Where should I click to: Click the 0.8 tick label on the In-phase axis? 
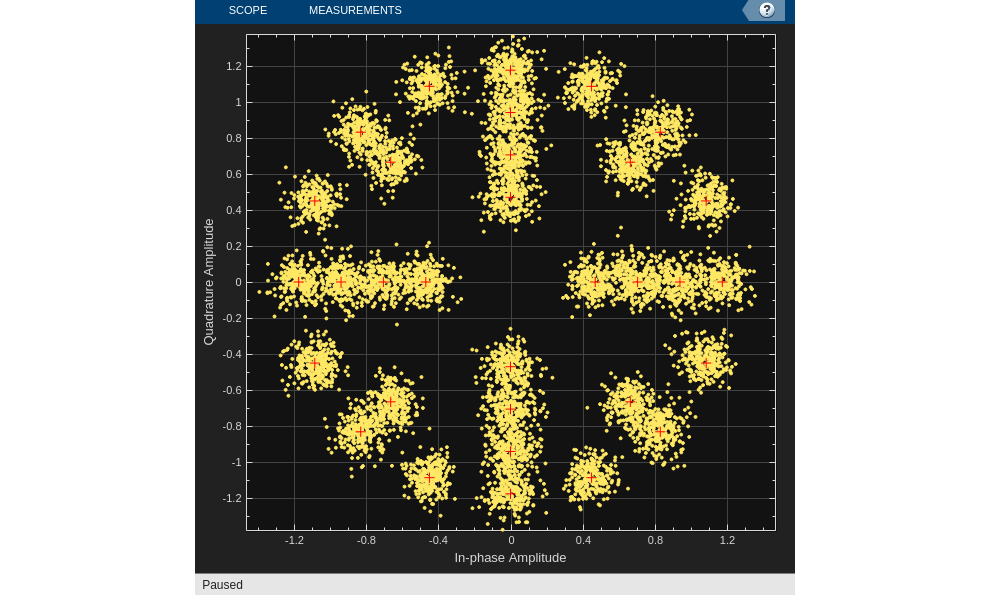pos(655,540)
